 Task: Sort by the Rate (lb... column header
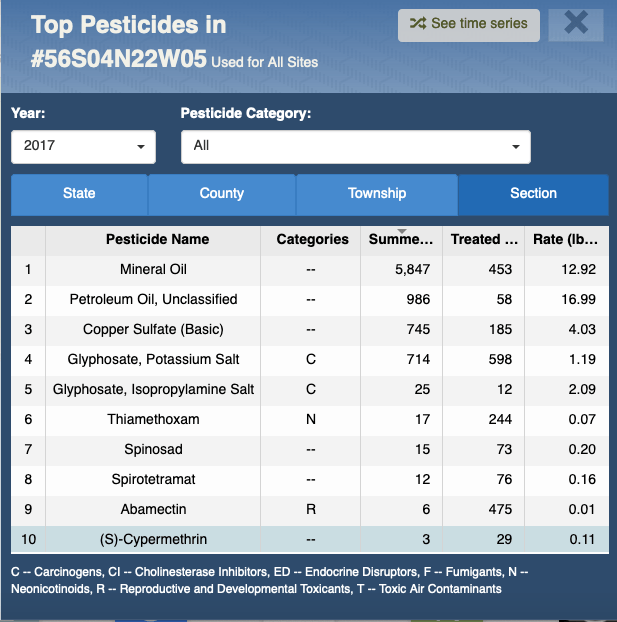click(x=566, y=240)
